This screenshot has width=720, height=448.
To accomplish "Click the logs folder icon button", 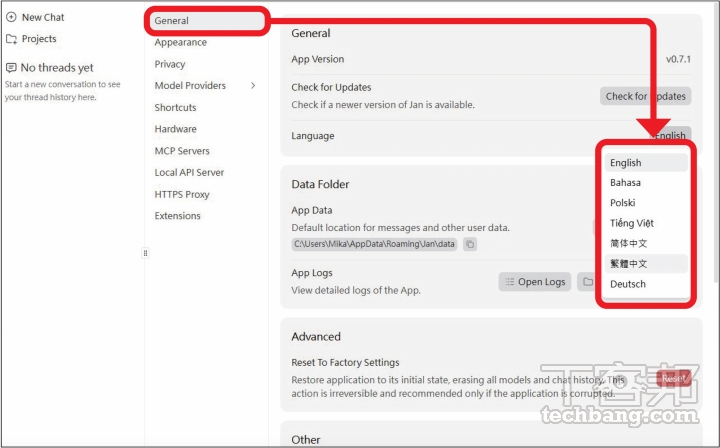I will click(x=586, y=282).
